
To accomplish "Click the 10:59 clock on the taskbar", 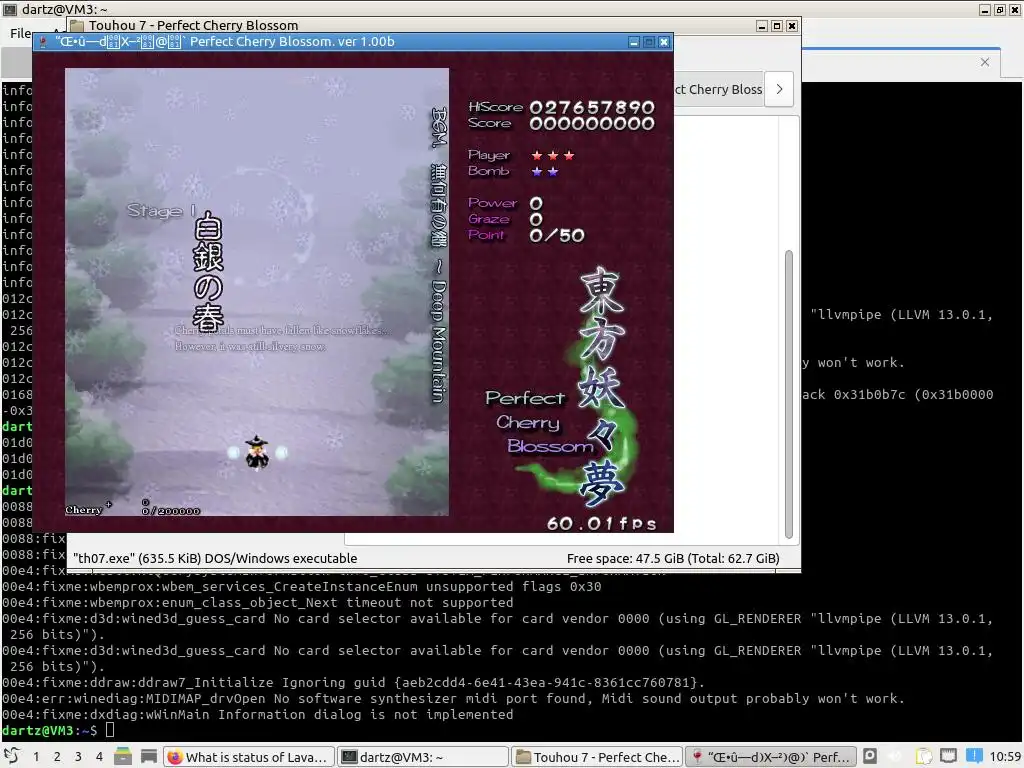I will 1005,757.
